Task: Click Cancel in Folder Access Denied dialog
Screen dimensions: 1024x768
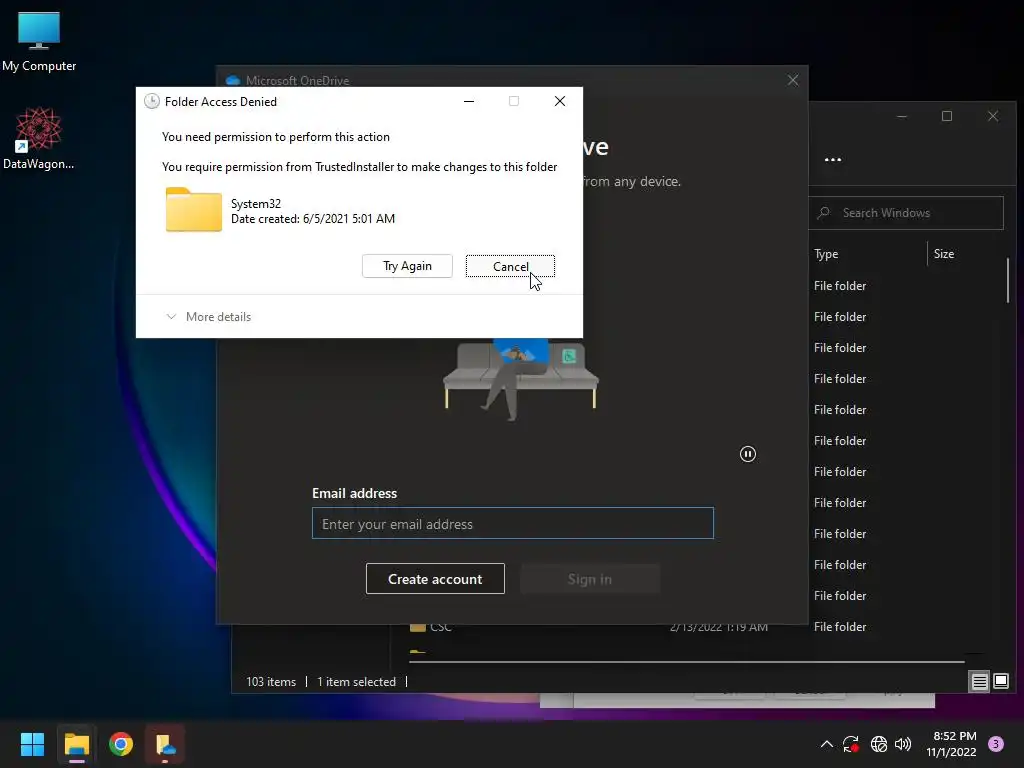Action: click(x=510, y=266)
